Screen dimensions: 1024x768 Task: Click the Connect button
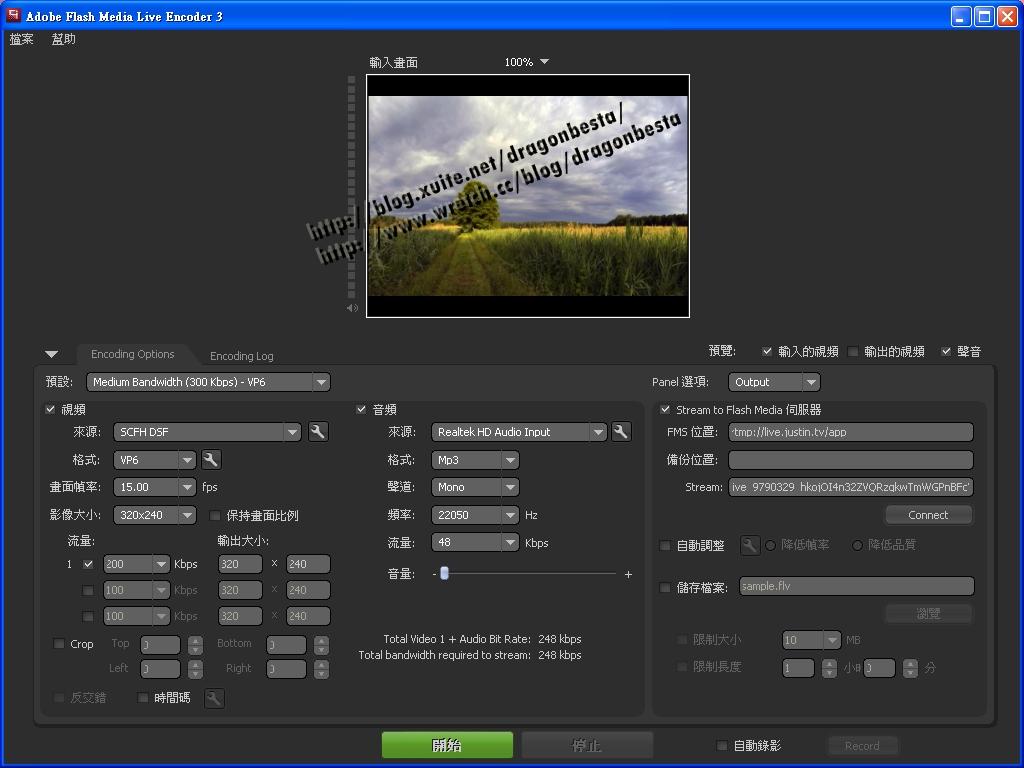click(x=928, y=515)
